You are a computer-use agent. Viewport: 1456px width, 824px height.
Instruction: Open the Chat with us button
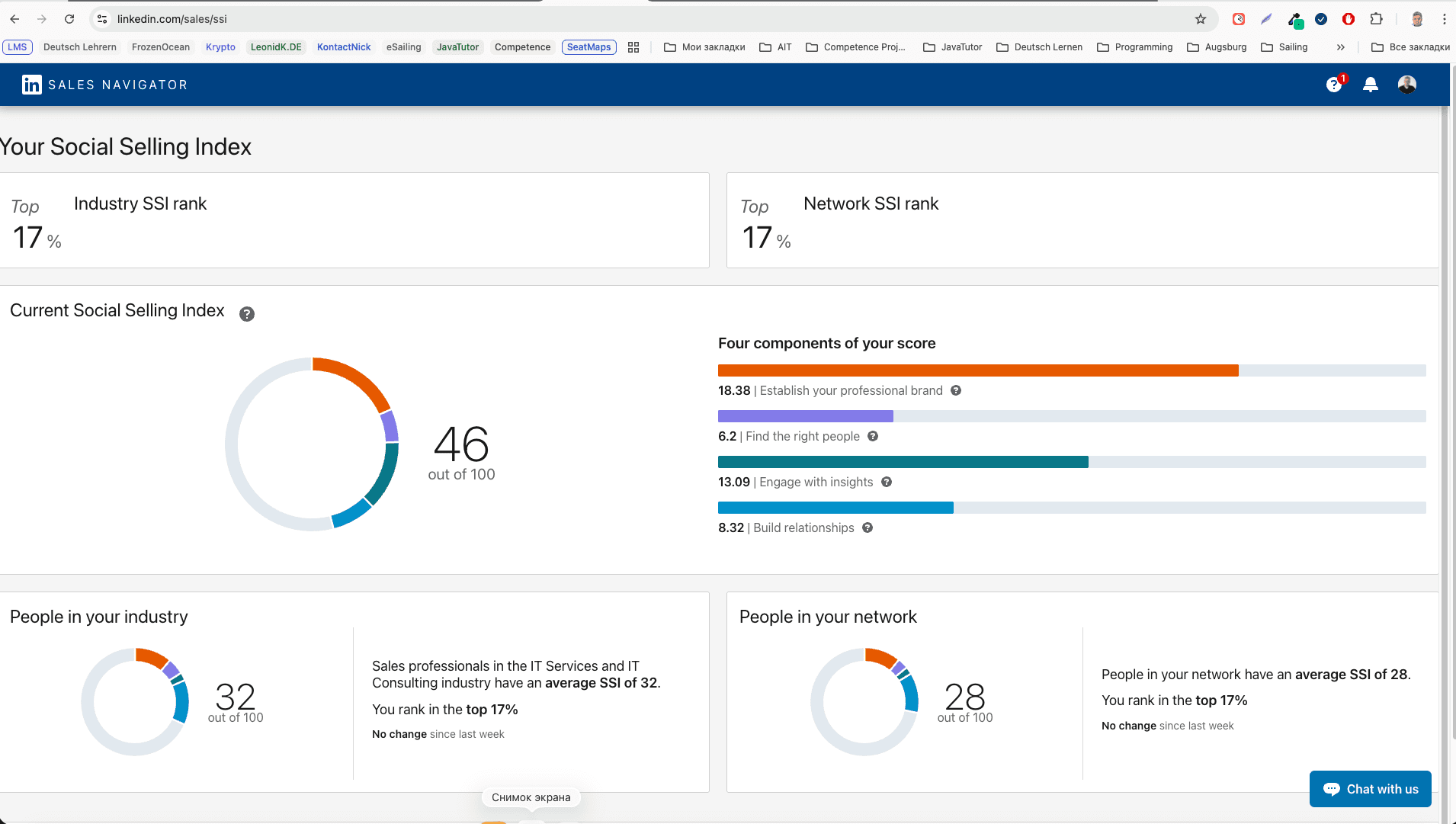tap(1370, 789)
